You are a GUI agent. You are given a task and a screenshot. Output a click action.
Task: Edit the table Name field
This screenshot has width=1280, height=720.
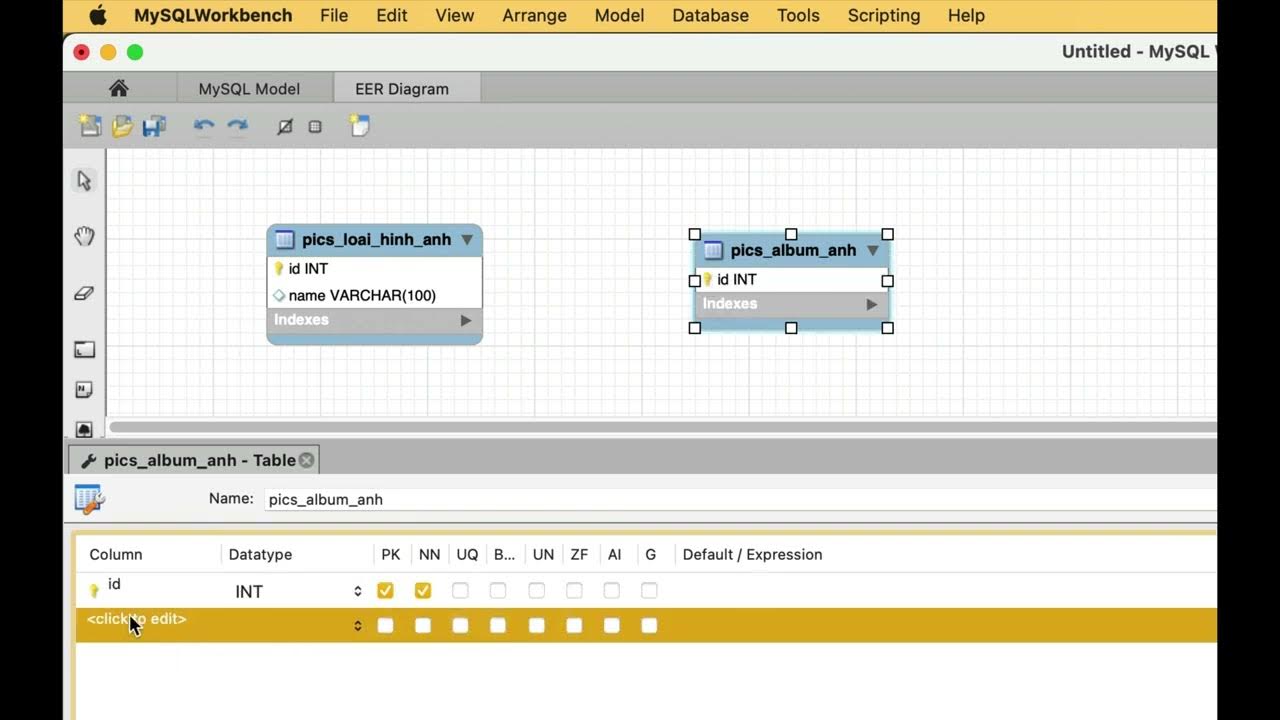click(x=741, y=499)
